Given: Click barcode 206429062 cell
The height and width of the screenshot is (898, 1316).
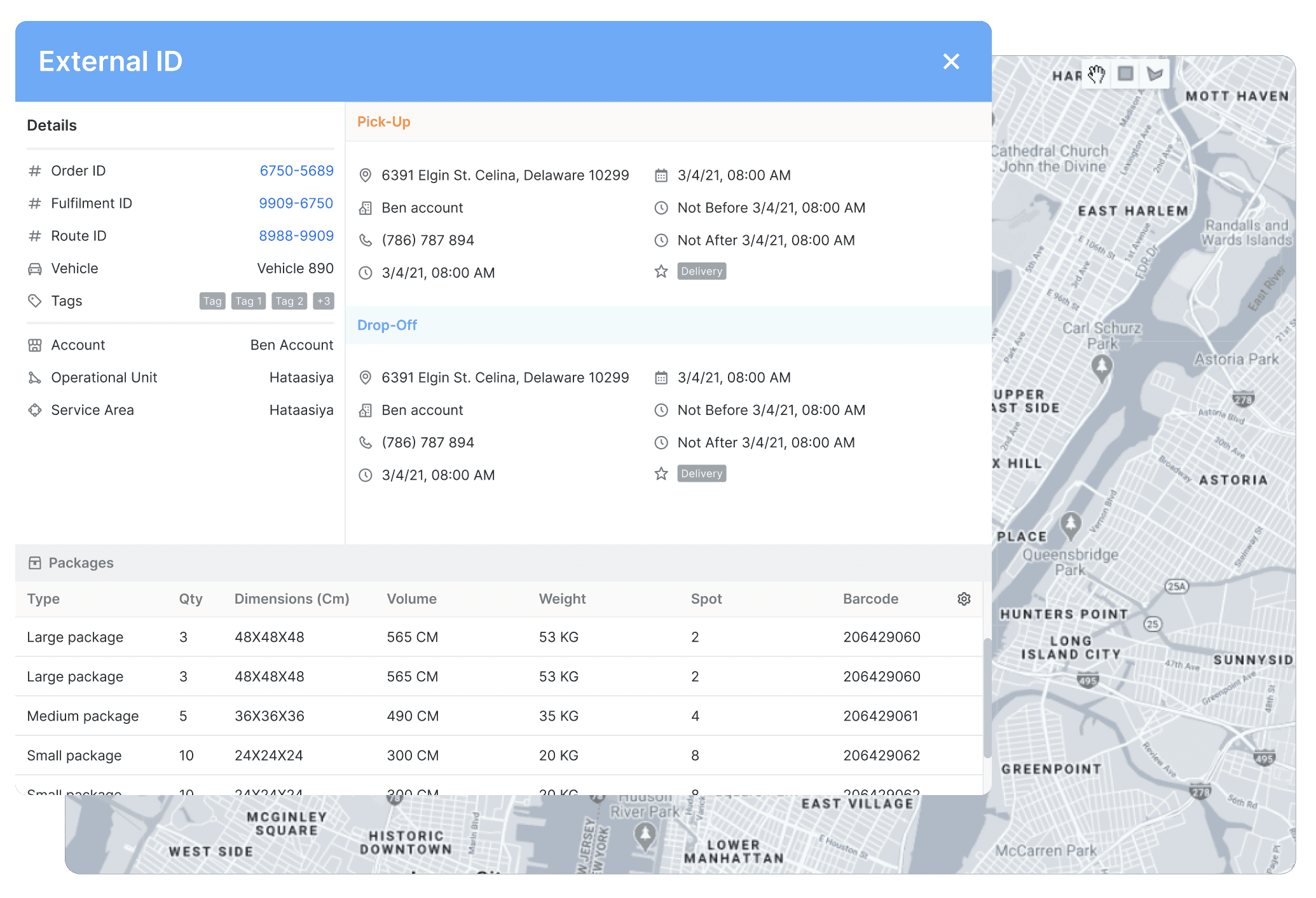Looking at the screenshot, I should tap(882, 756).
